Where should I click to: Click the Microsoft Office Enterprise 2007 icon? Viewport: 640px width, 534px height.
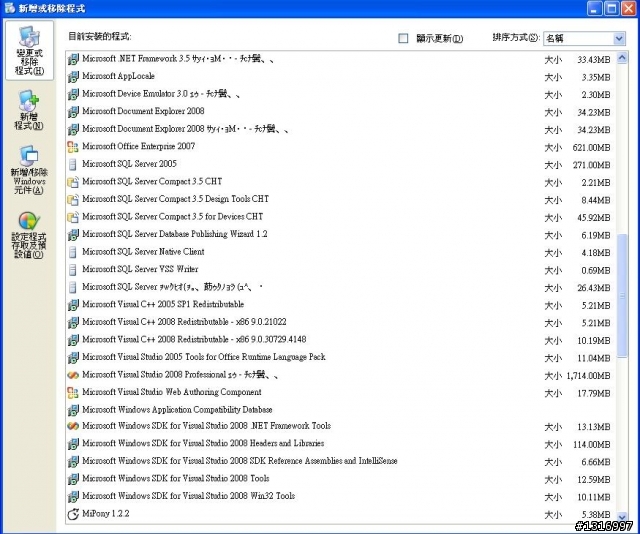tap(73, 147)
